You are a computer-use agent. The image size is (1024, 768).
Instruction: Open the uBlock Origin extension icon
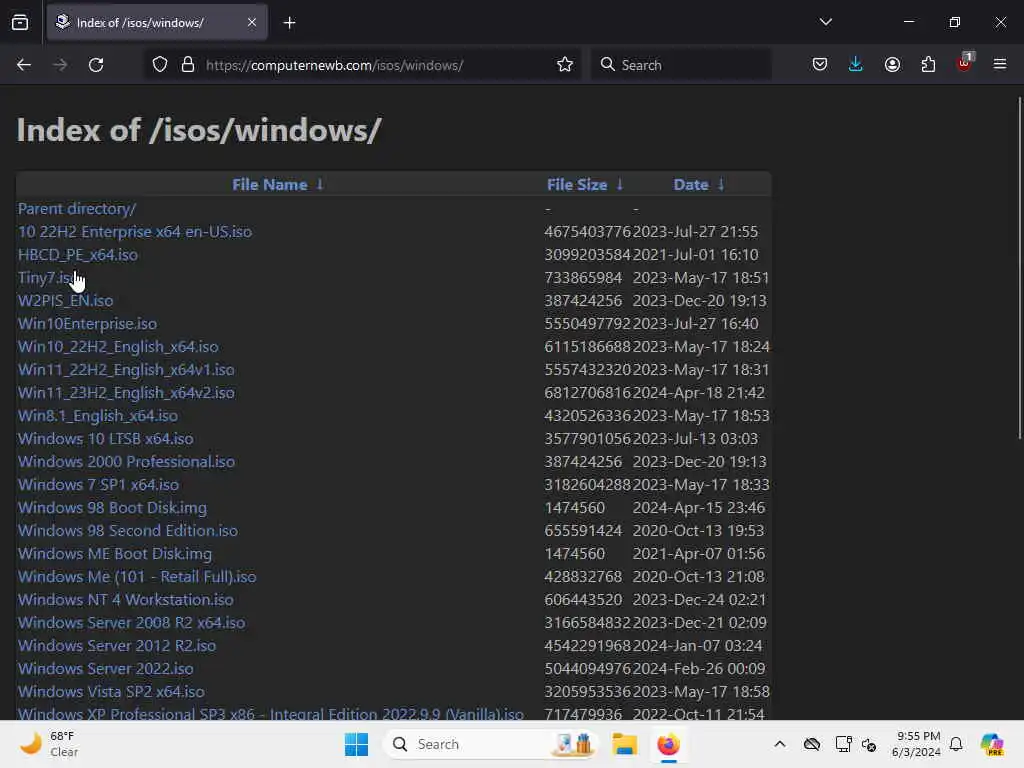pos(965,63)
